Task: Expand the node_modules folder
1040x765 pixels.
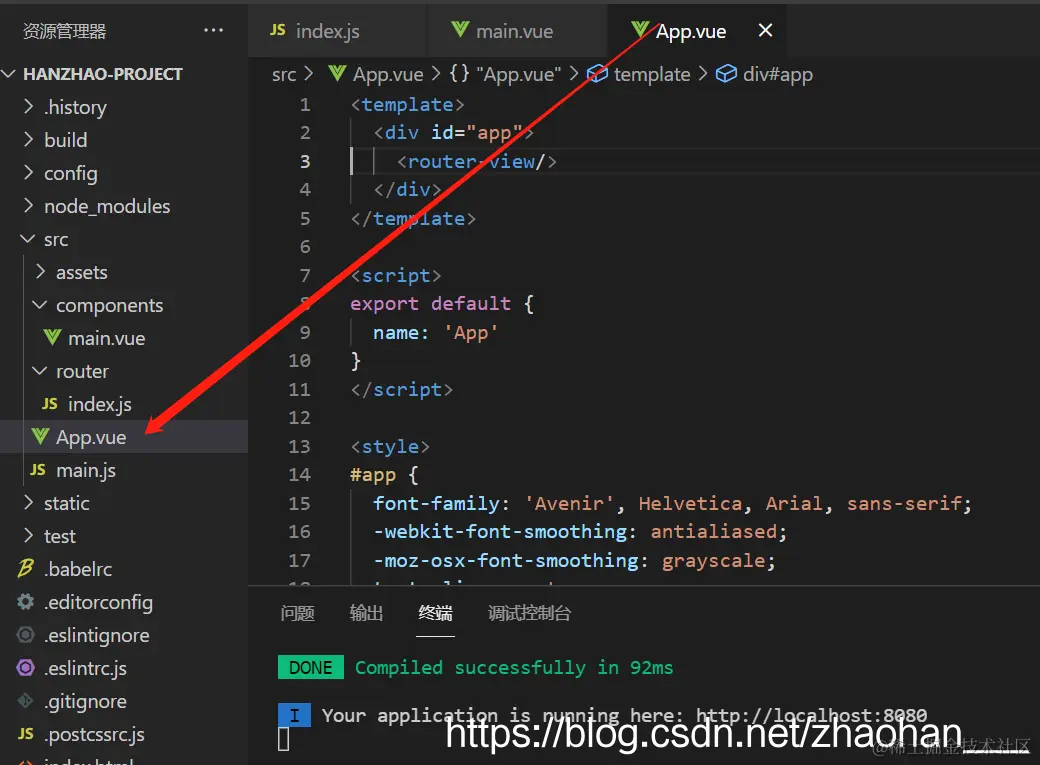Action: [x=28, y=206]
